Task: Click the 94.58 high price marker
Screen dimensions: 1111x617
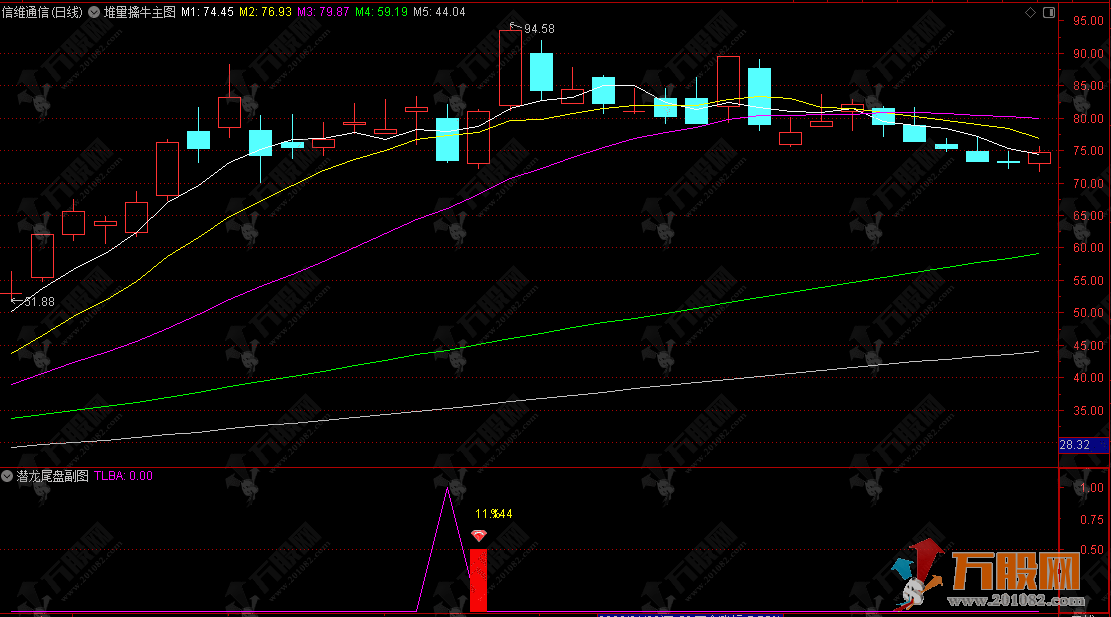Action: click(x=538, y=29)
